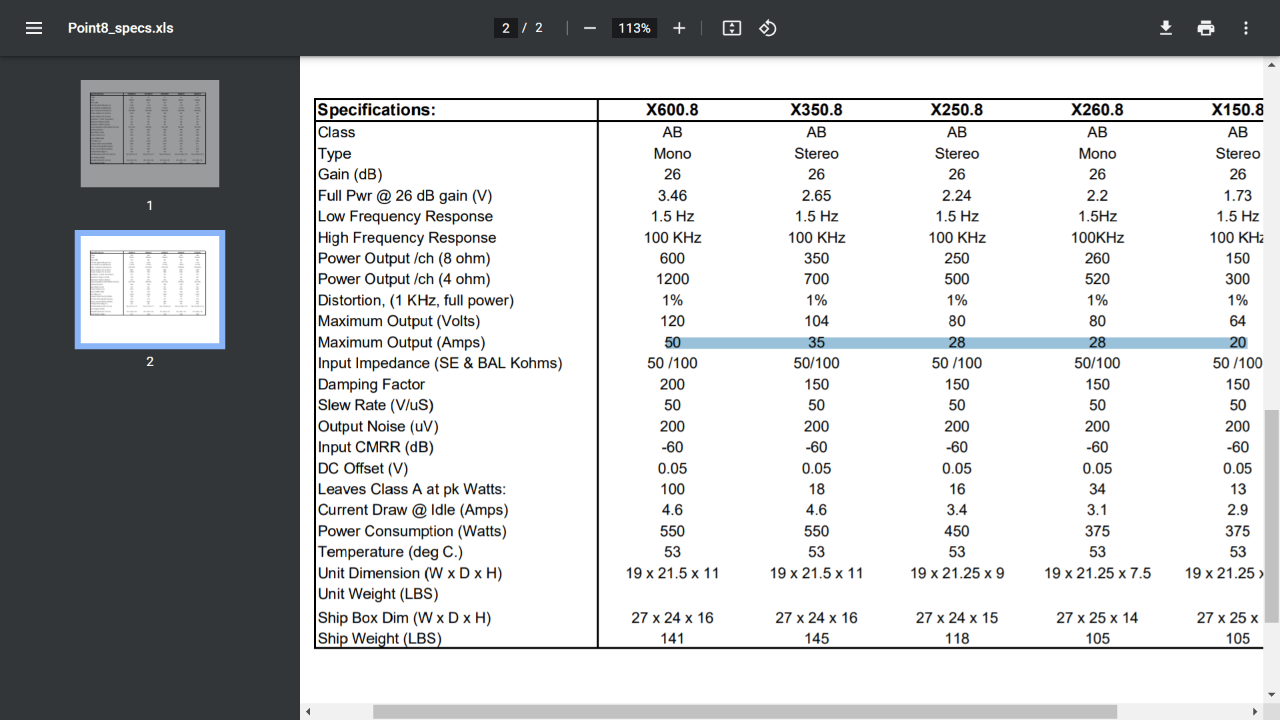
Task: Download the Point8_specs.xls PDF
Action: (x=1166, y=28)
